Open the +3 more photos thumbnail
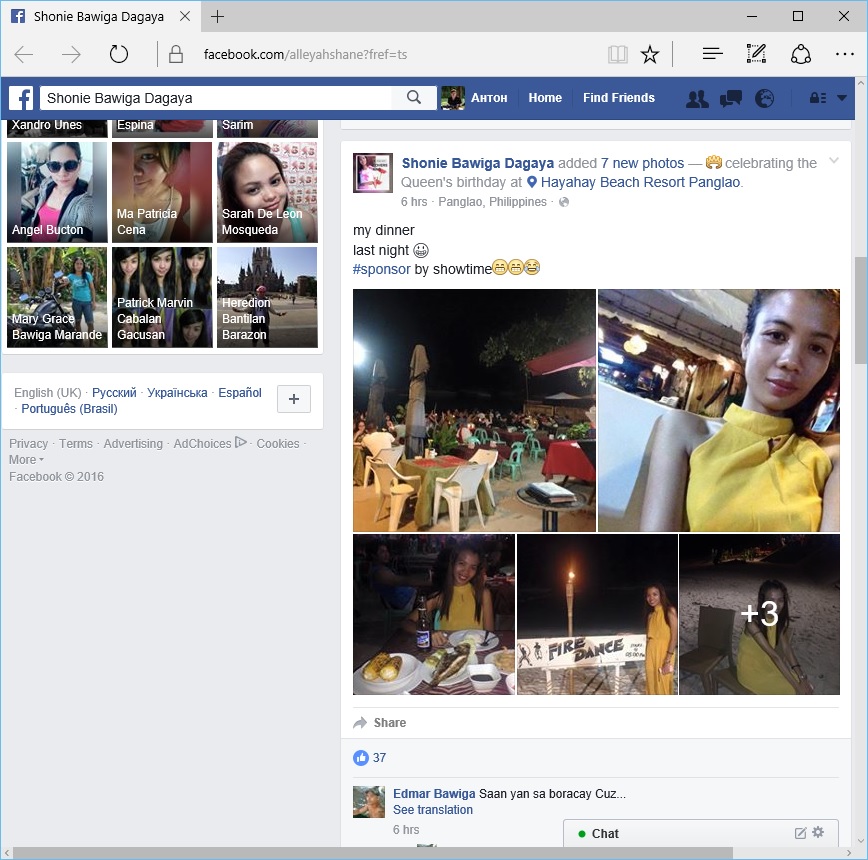 pos(759,614)
